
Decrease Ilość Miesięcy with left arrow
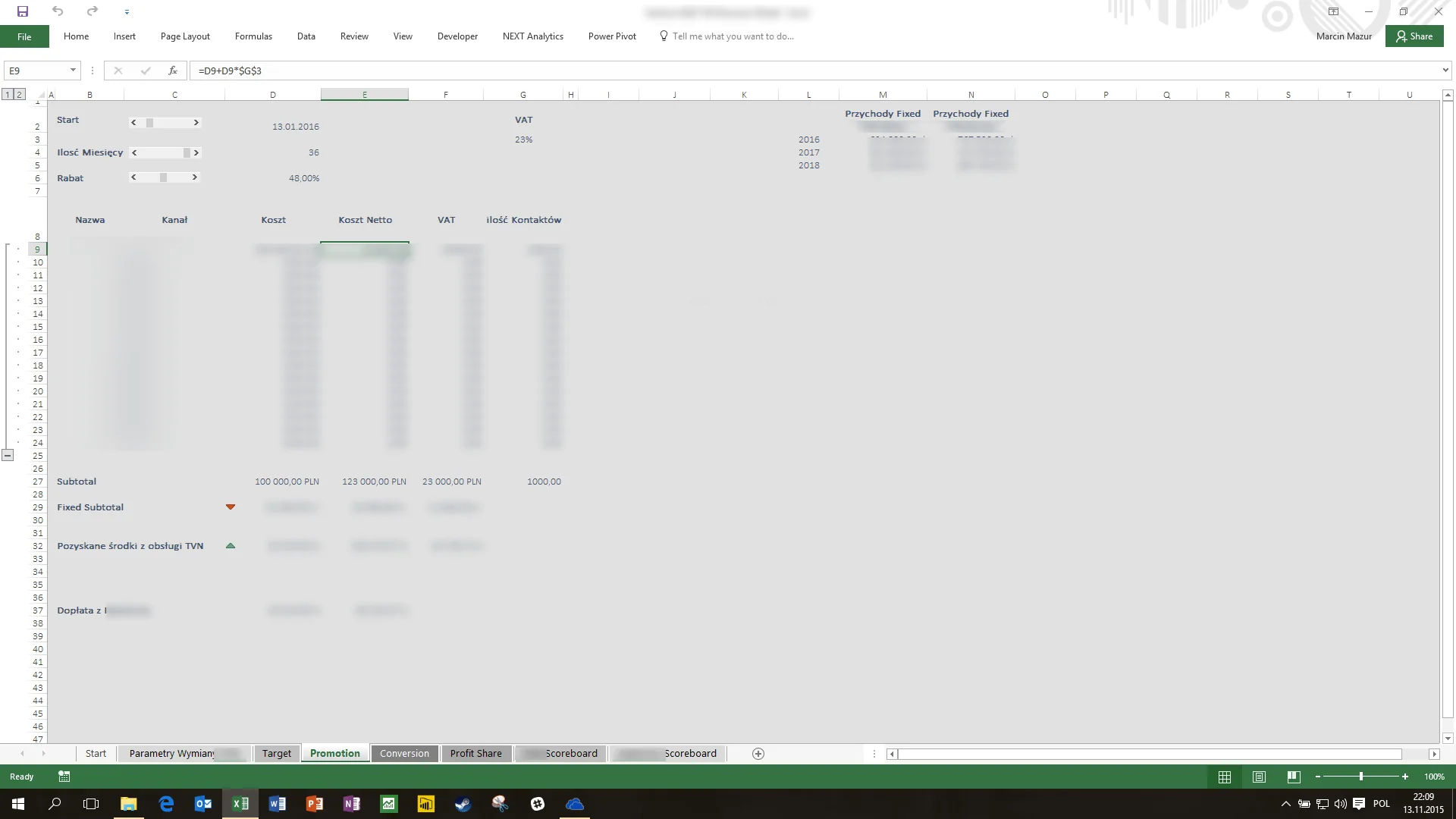[x=134, y=152]
